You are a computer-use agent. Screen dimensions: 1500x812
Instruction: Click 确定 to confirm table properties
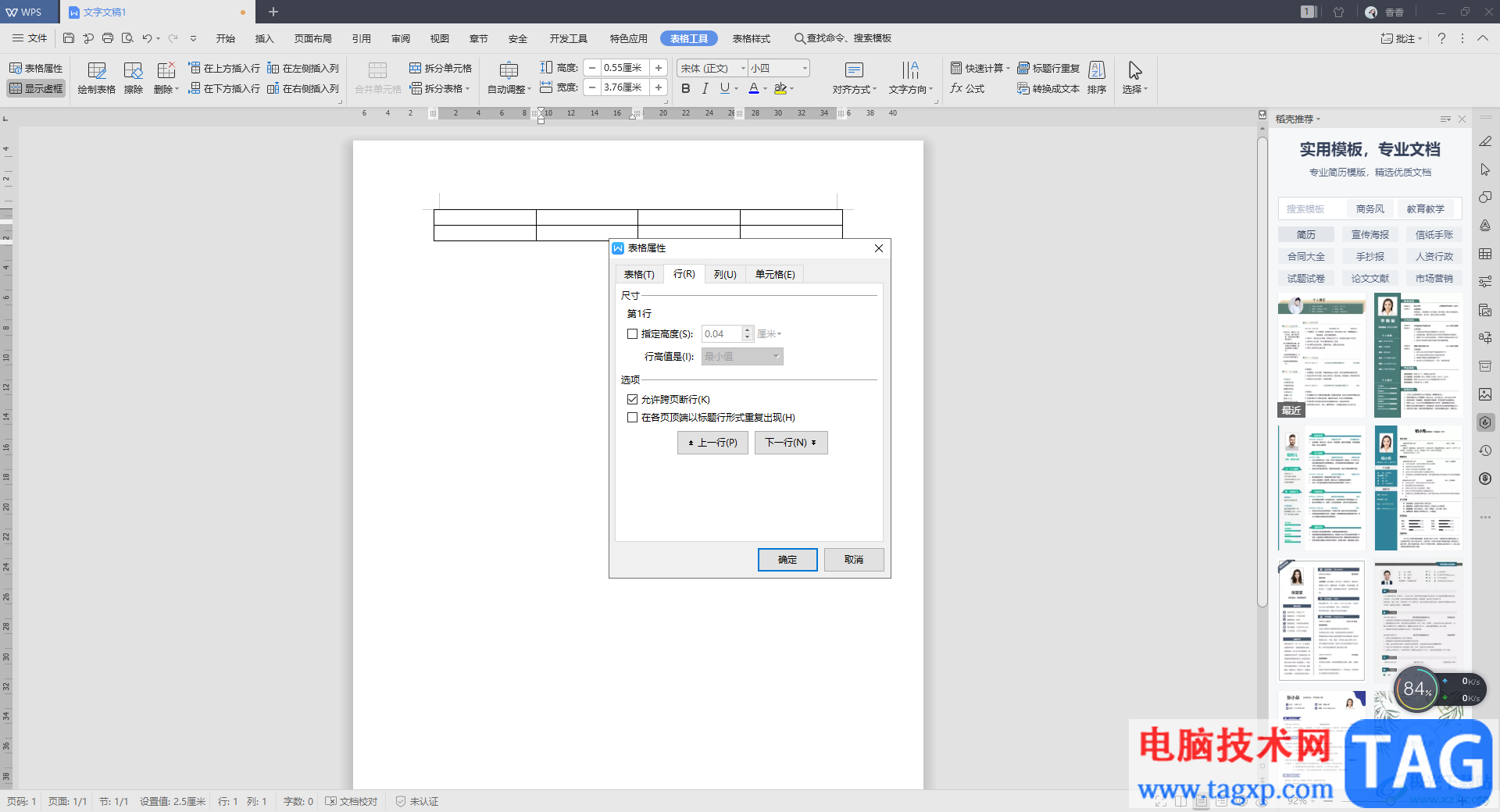click(x=787, y=560)
